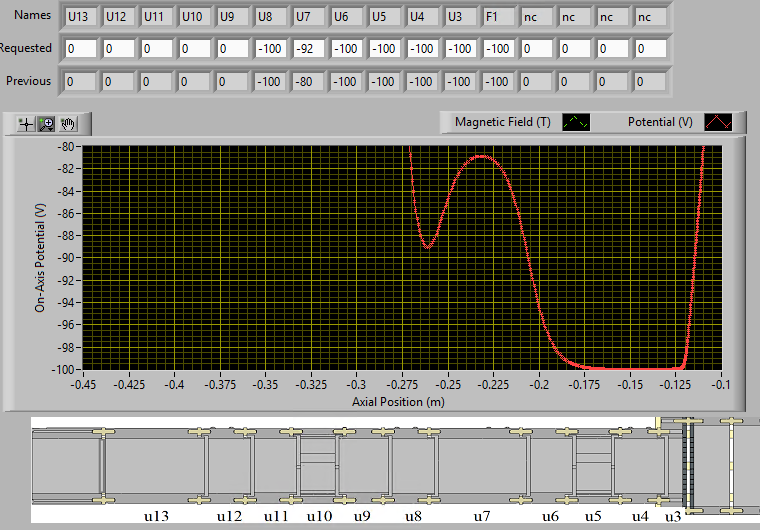Edit the Requested -92 value for U7
The image size is (760, 530).
click(309, 48)
